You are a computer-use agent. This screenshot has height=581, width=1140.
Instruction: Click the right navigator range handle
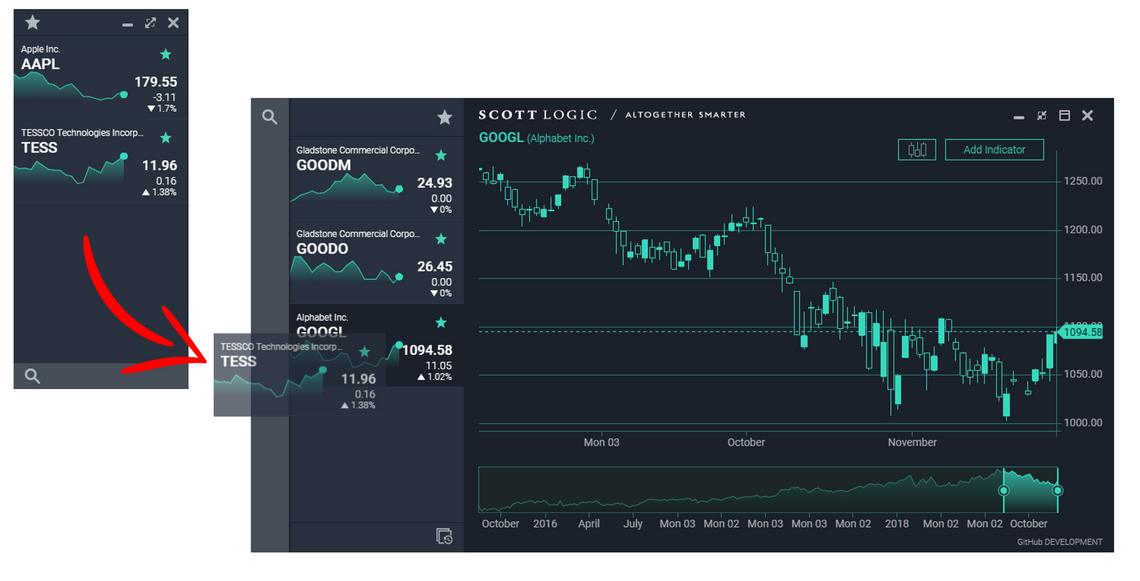[x=1058, y=490]
